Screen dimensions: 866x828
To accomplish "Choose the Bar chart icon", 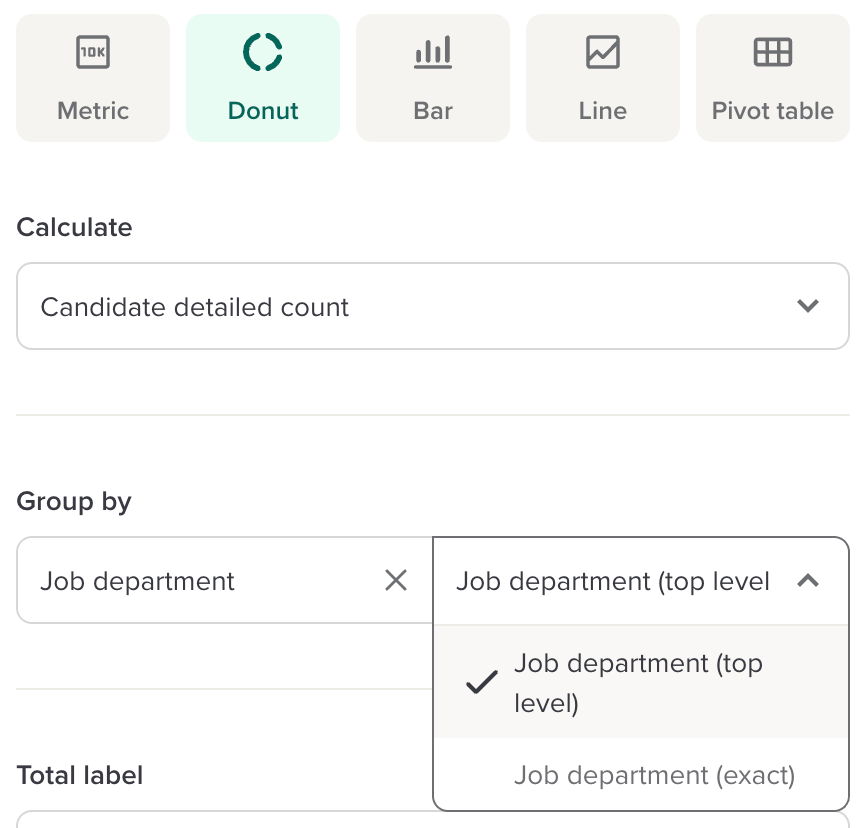I will click(433, 52).
